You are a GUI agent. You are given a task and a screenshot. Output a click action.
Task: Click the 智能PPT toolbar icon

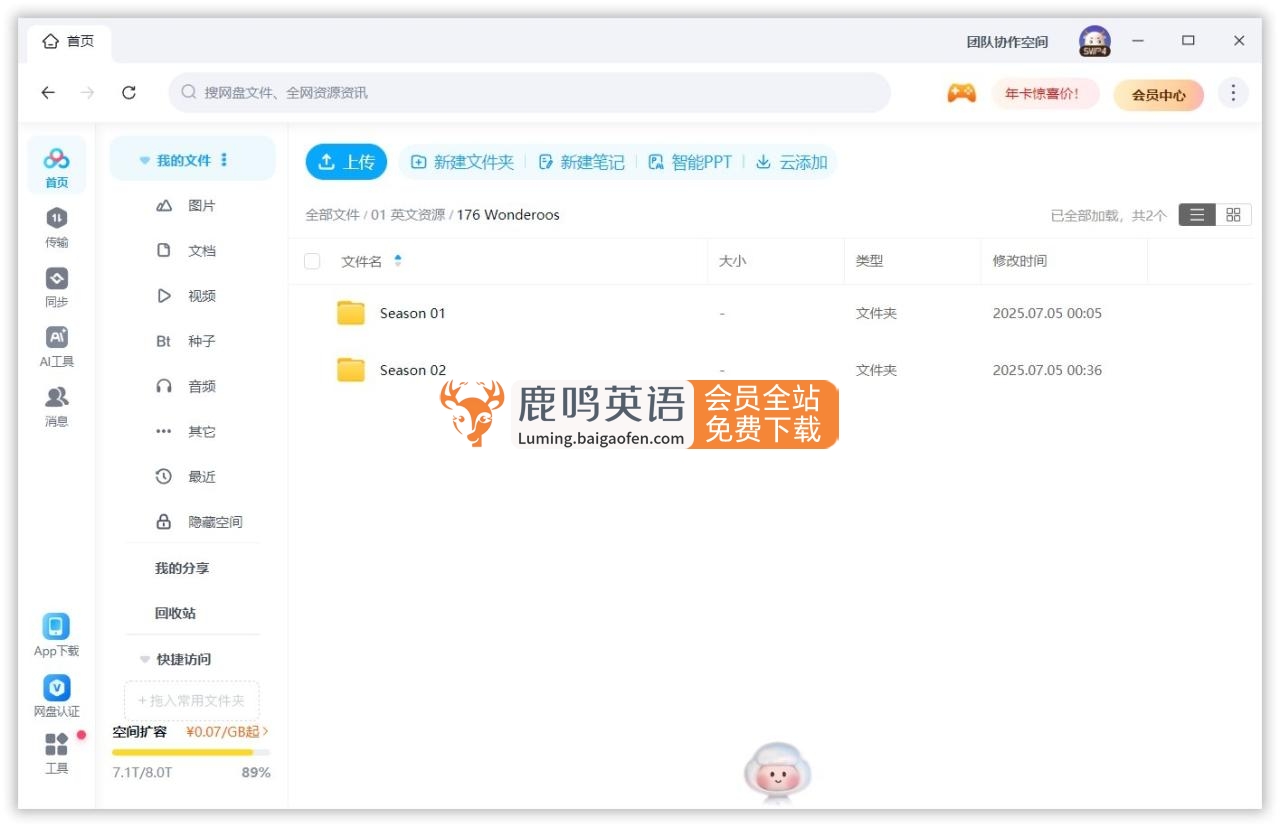[x=654, y=161]
